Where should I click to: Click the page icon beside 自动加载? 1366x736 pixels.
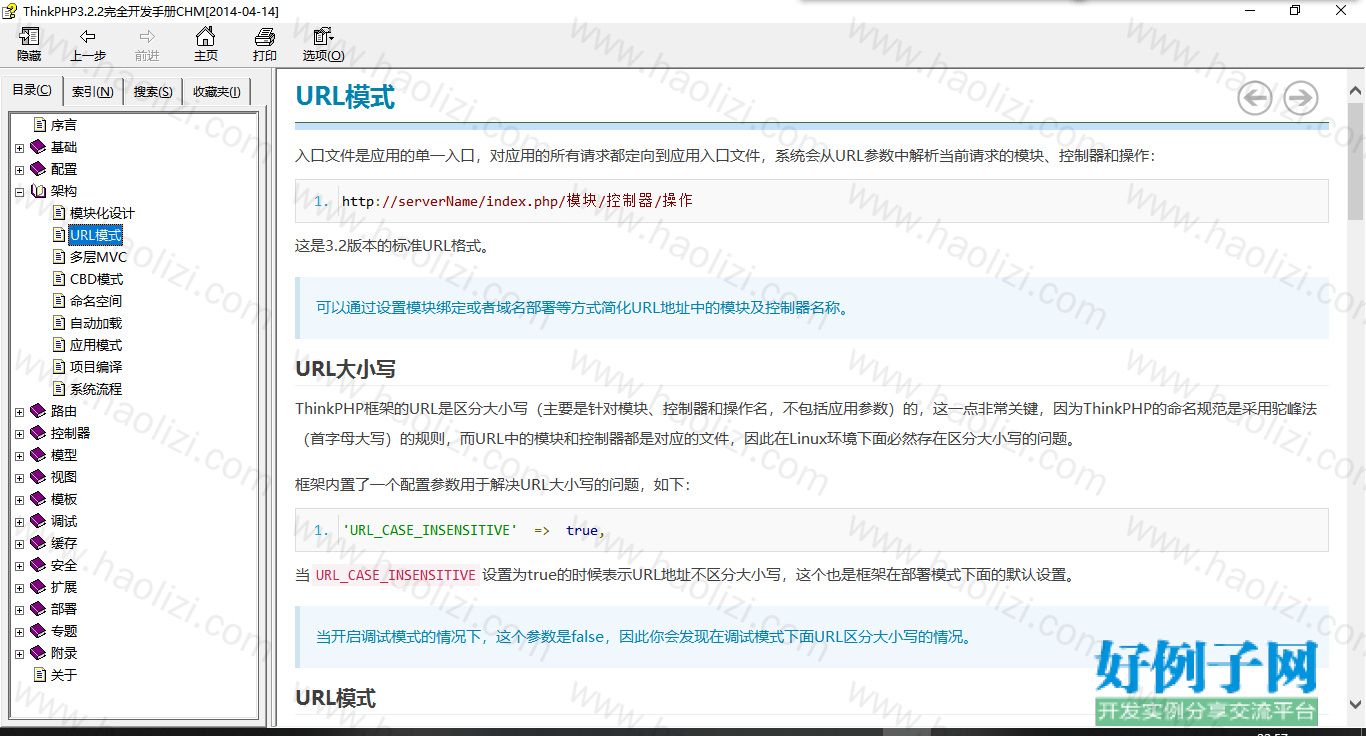59,323
